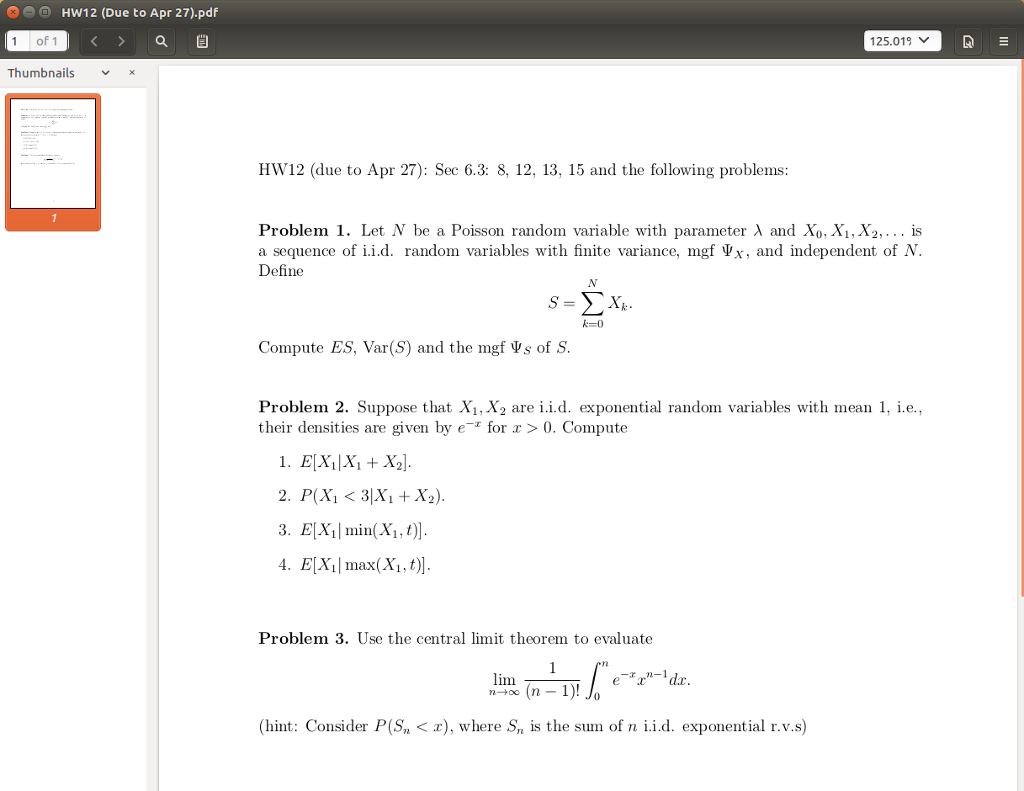Image resolution: width=1024 pixels, height=791 pixels.
Task: Open the hamburger menu
Action: (x=1004, y=41)
